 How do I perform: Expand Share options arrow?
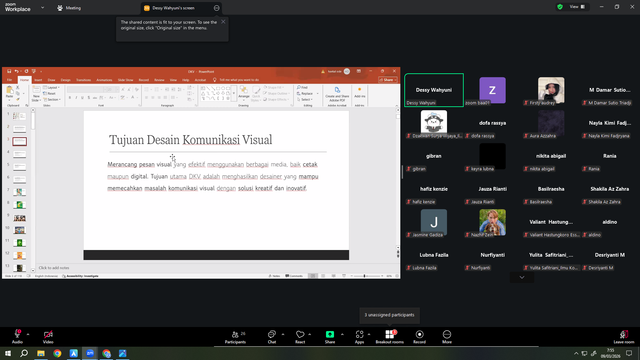[342, 334]
